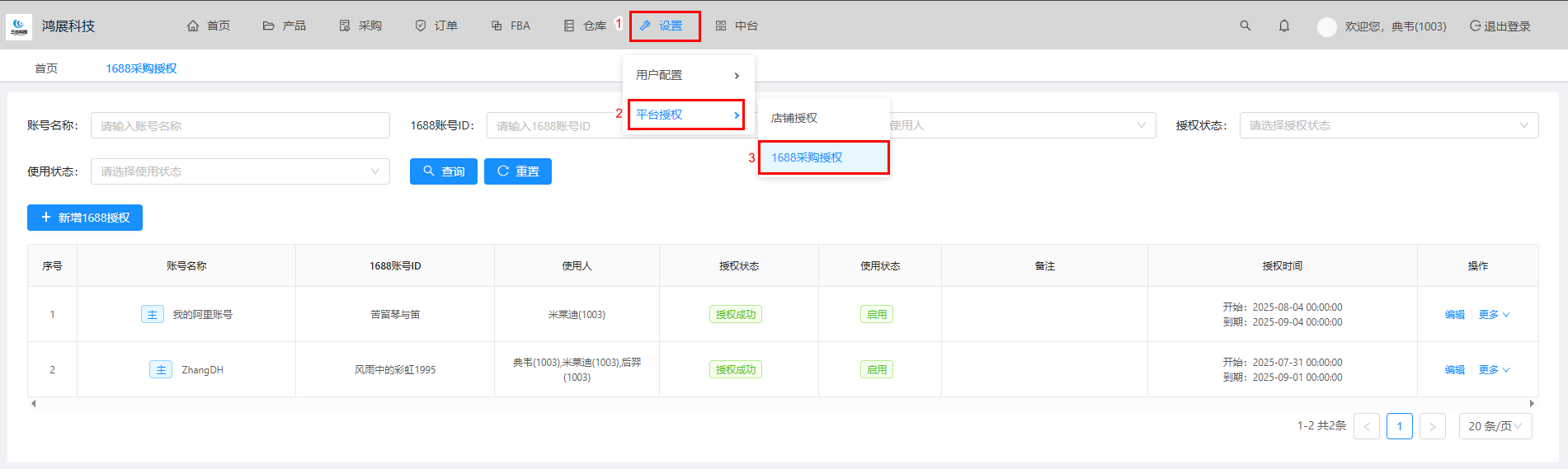
Task: Click the user avatar circle
Action: pyautogui.click(x=1326, y=26)
